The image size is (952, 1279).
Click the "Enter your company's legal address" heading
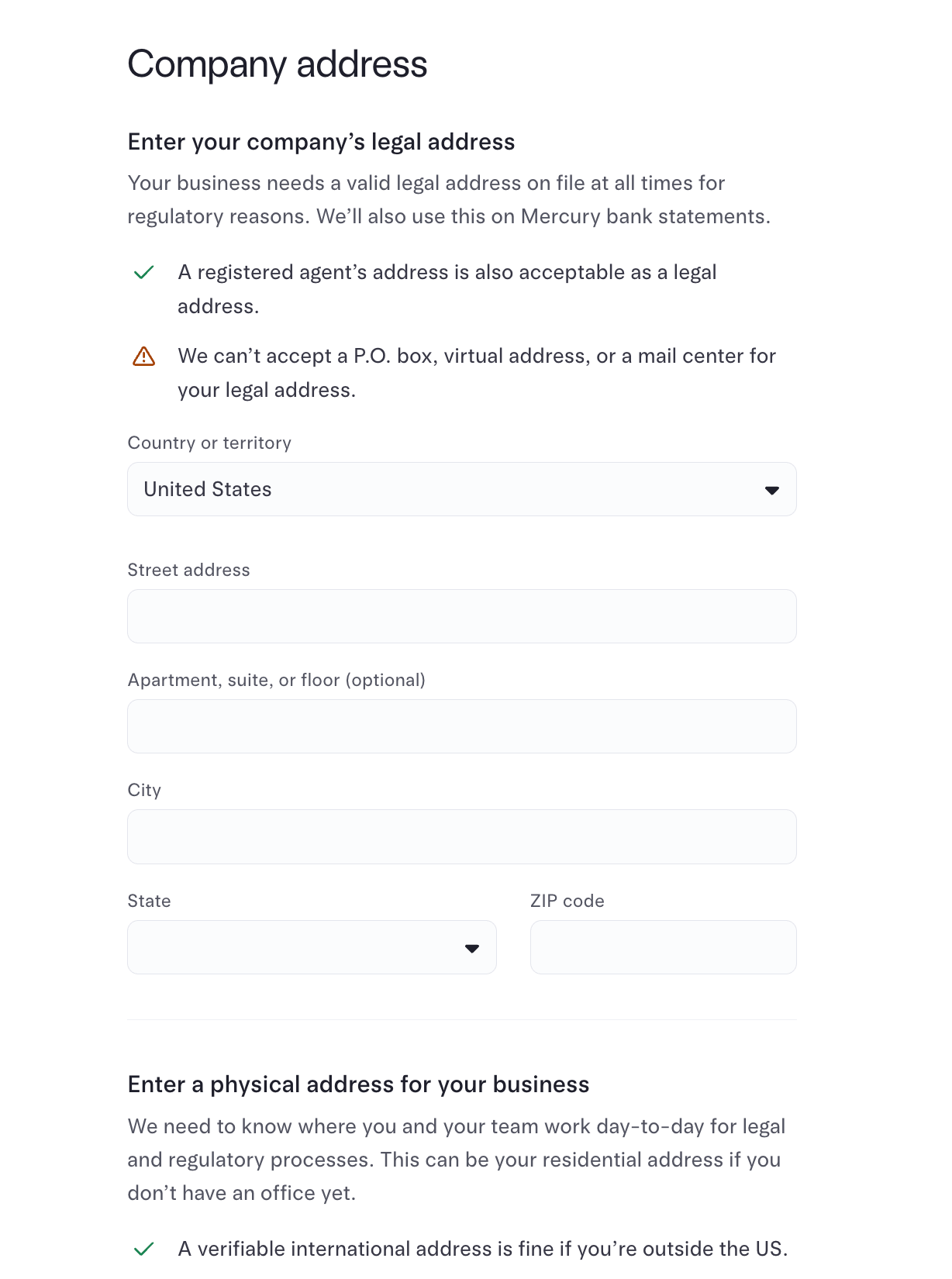coord(321,142)
